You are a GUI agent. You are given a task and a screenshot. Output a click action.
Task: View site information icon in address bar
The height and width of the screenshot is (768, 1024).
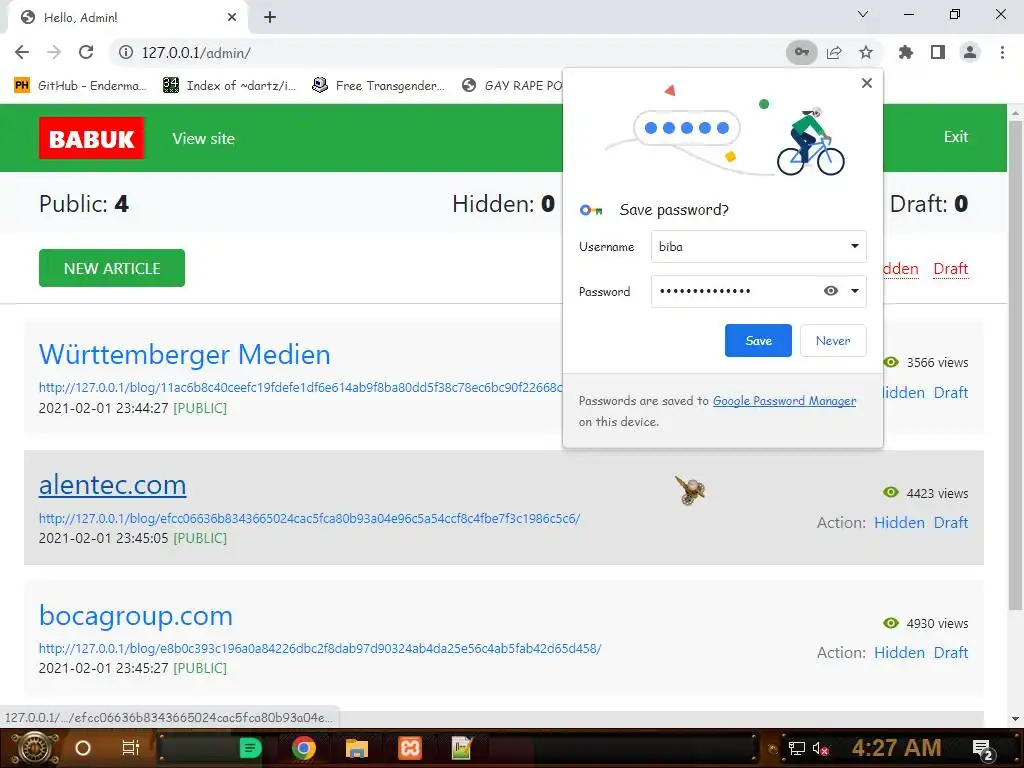(125, 52)
